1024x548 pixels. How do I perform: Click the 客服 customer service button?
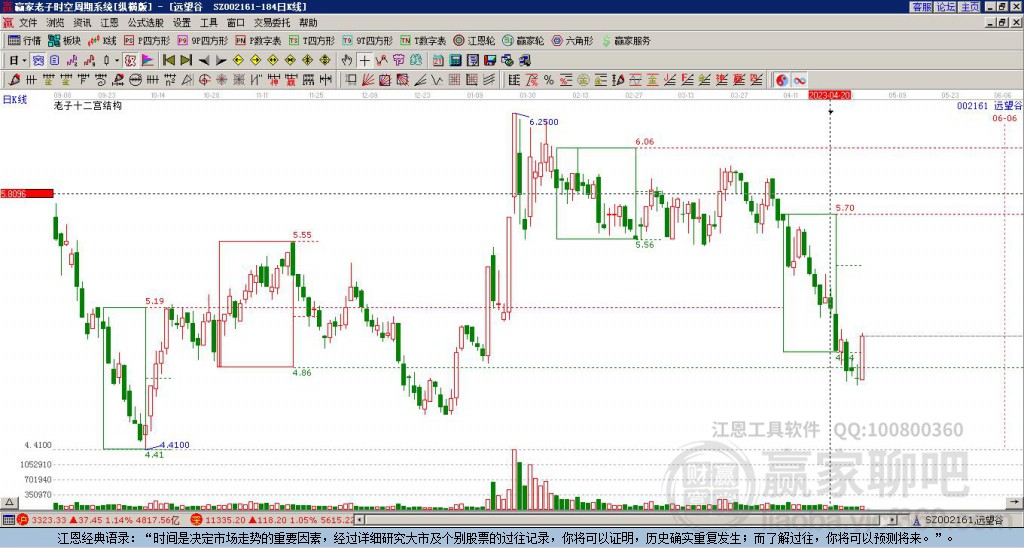coord(921,7)
